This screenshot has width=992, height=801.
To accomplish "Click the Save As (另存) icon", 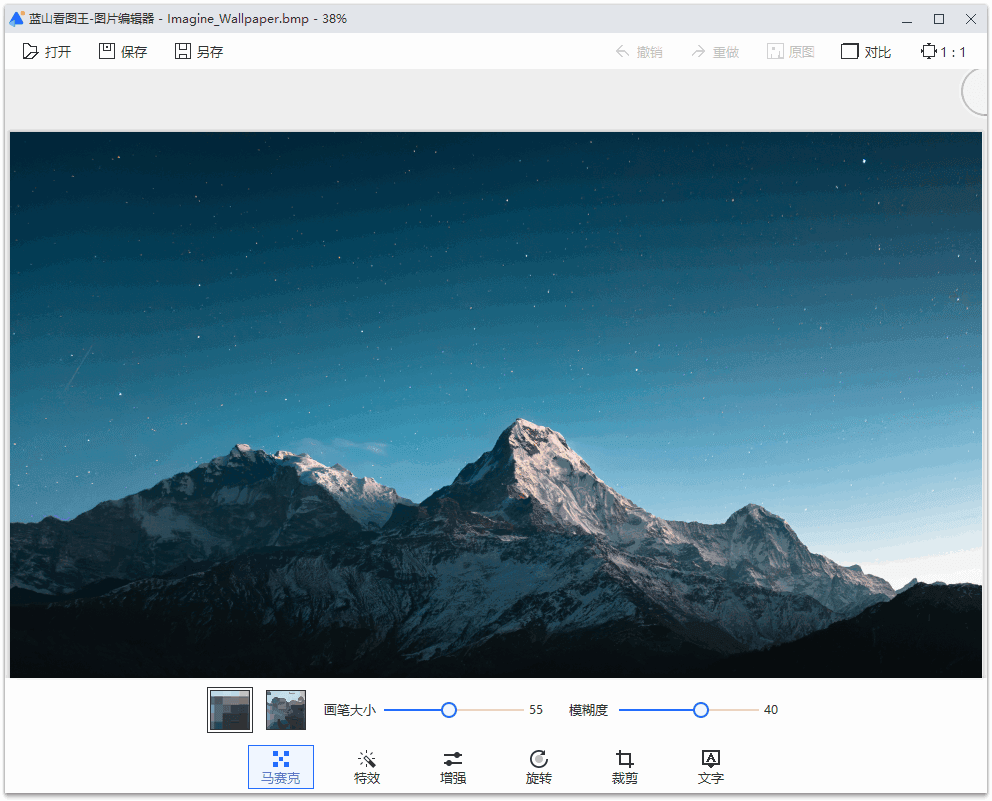I will click(x=183, y=52).
